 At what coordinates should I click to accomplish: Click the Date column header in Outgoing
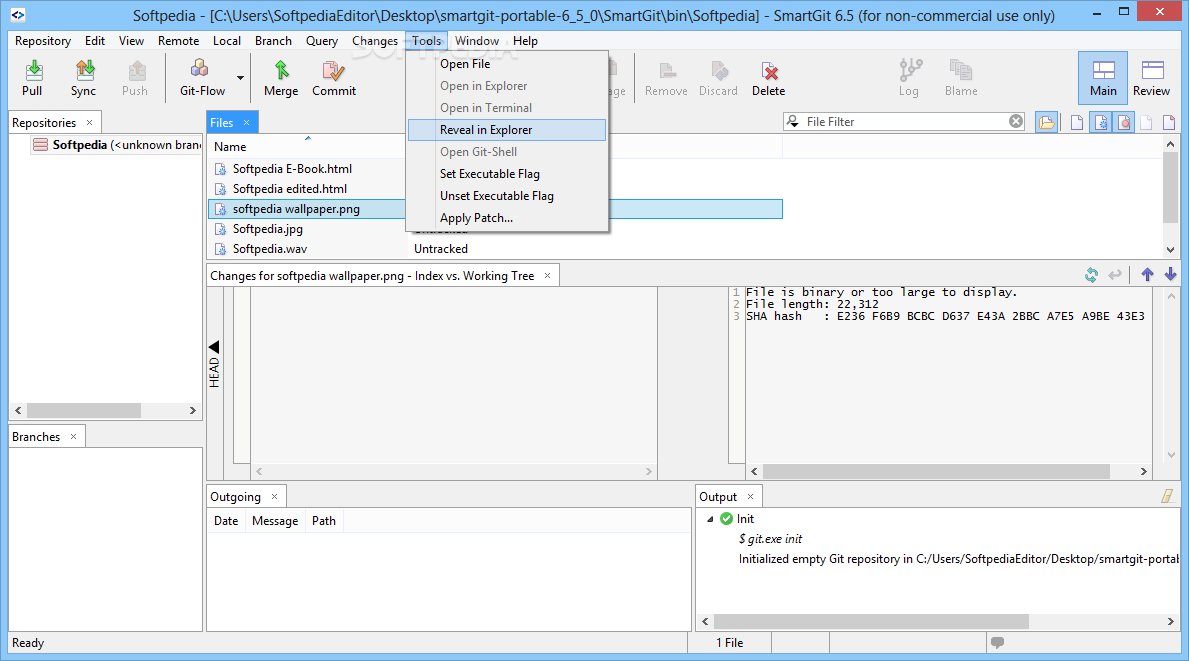click(226, 521)
